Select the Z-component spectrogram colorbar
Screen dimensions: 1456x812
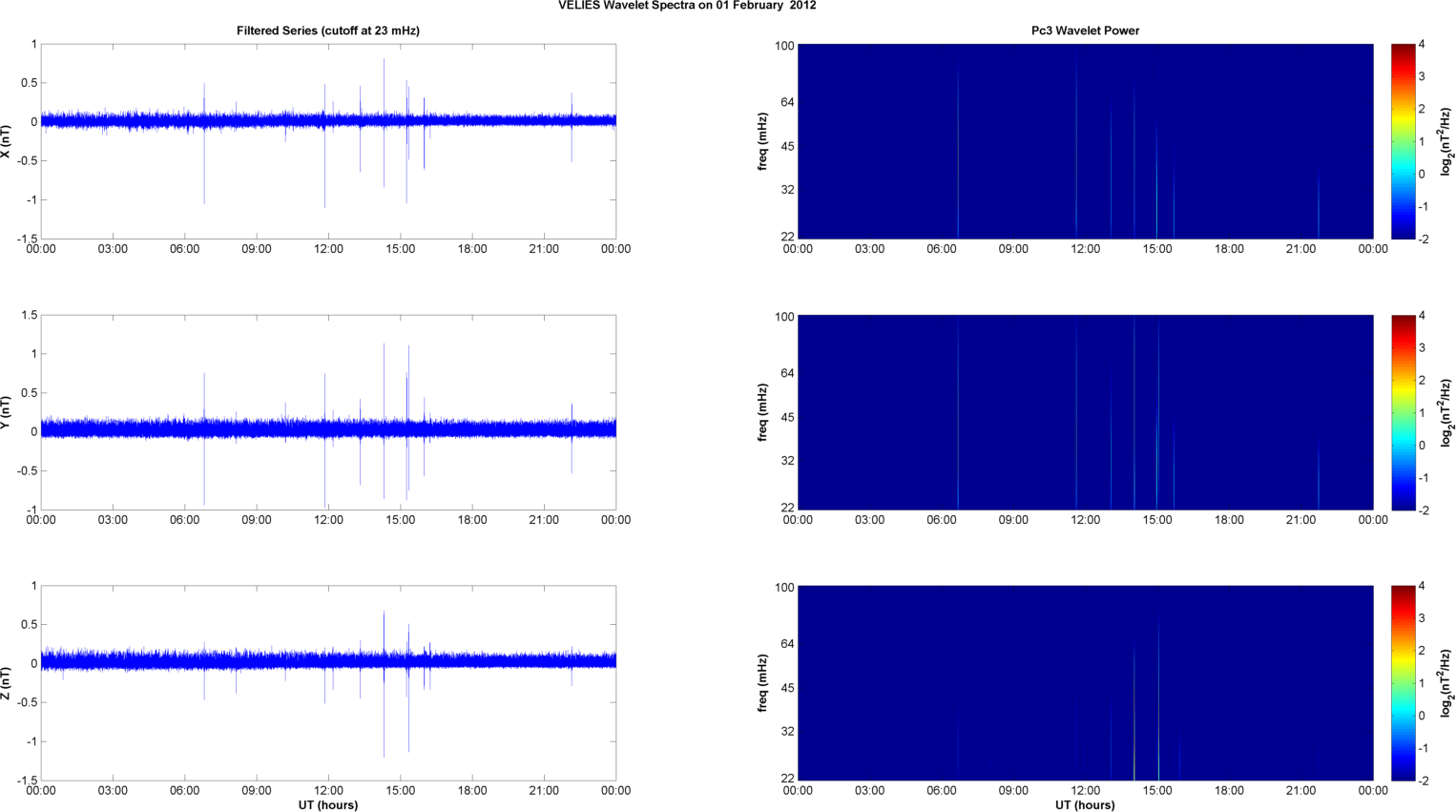(x=1403, y=683)
